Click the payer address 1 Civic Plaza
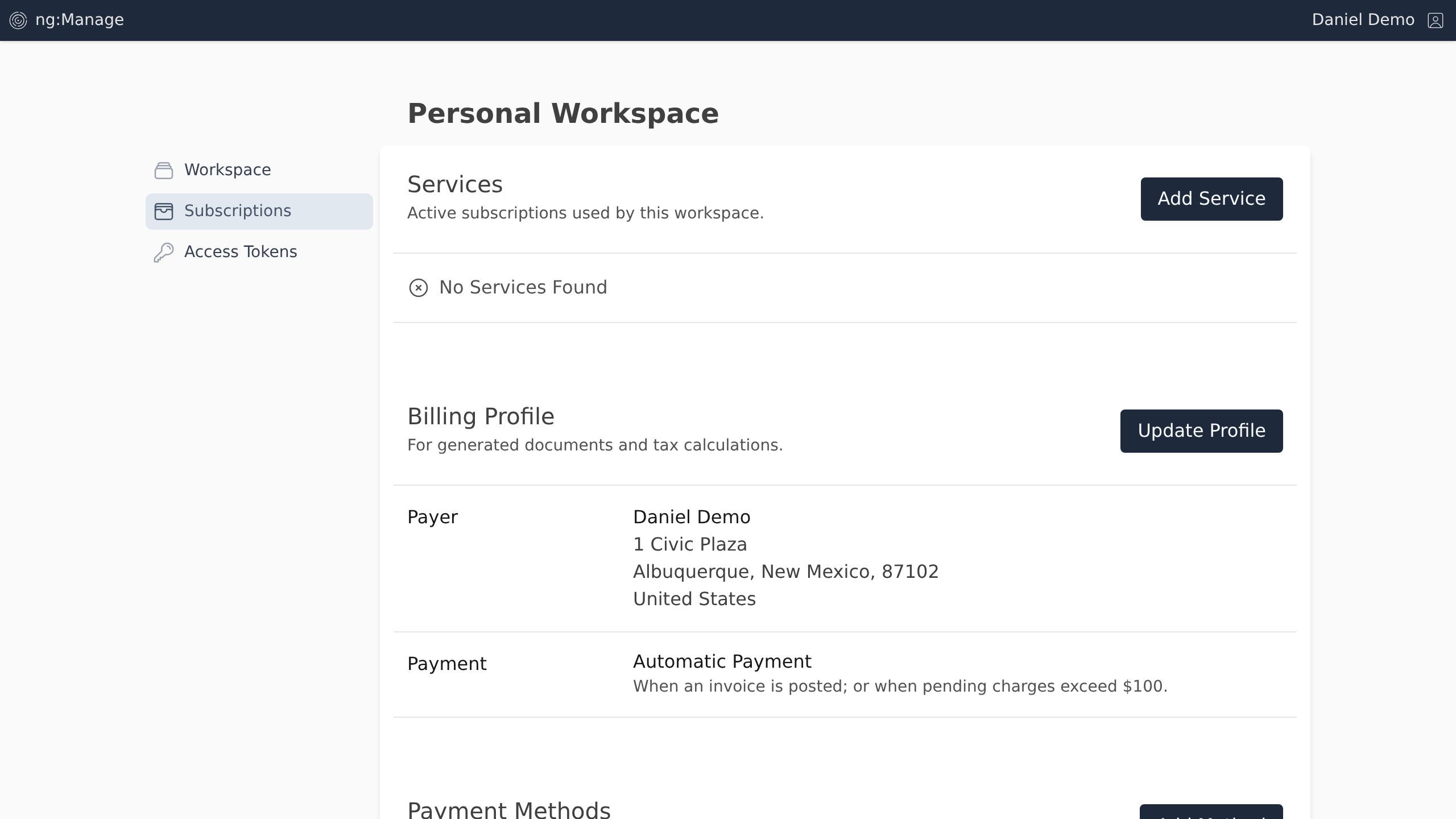The image size is (1456, 819). (x=690, y=544)
